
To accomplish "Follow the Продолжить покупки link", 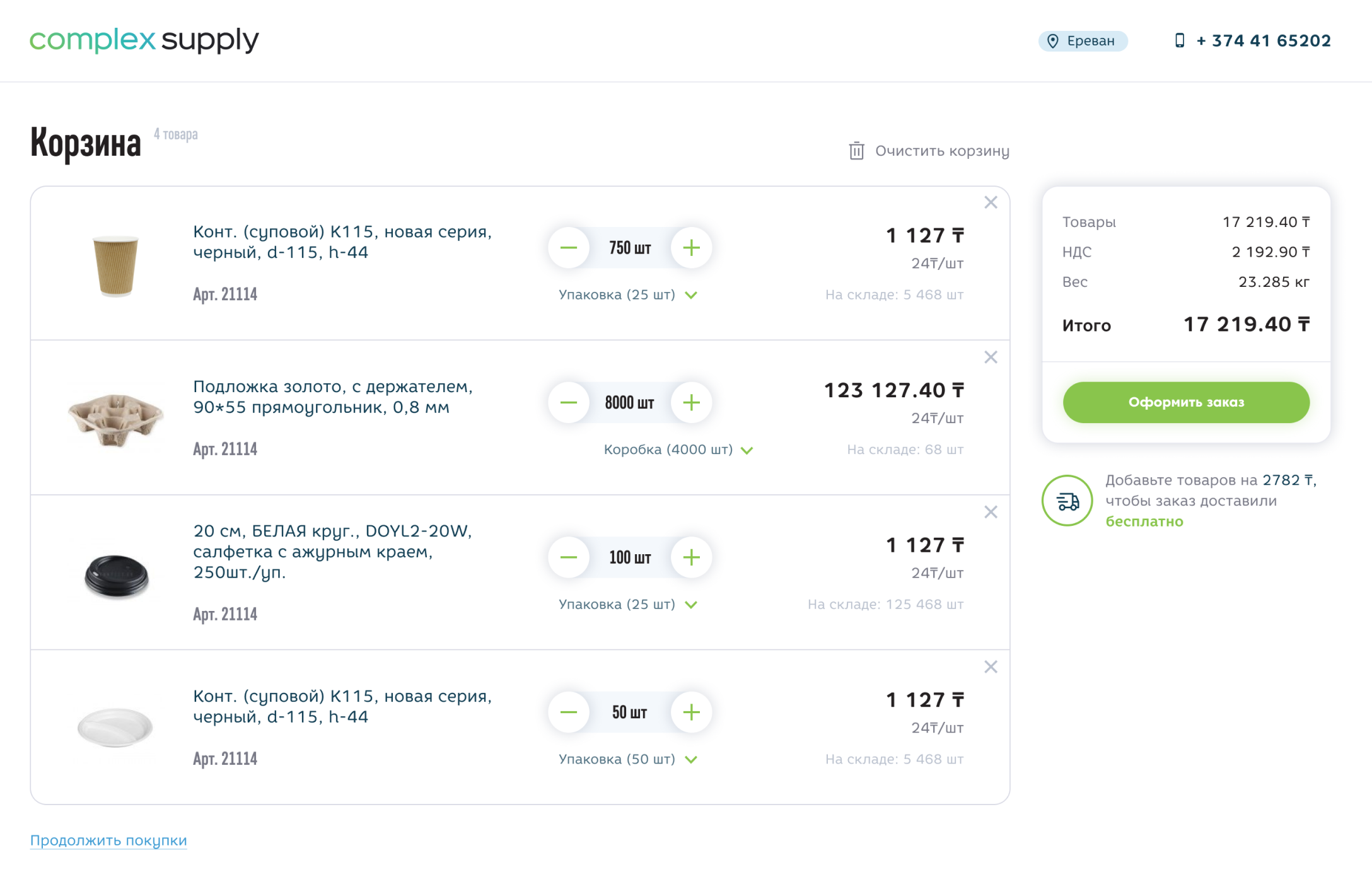I will click(x=108, y=840).
